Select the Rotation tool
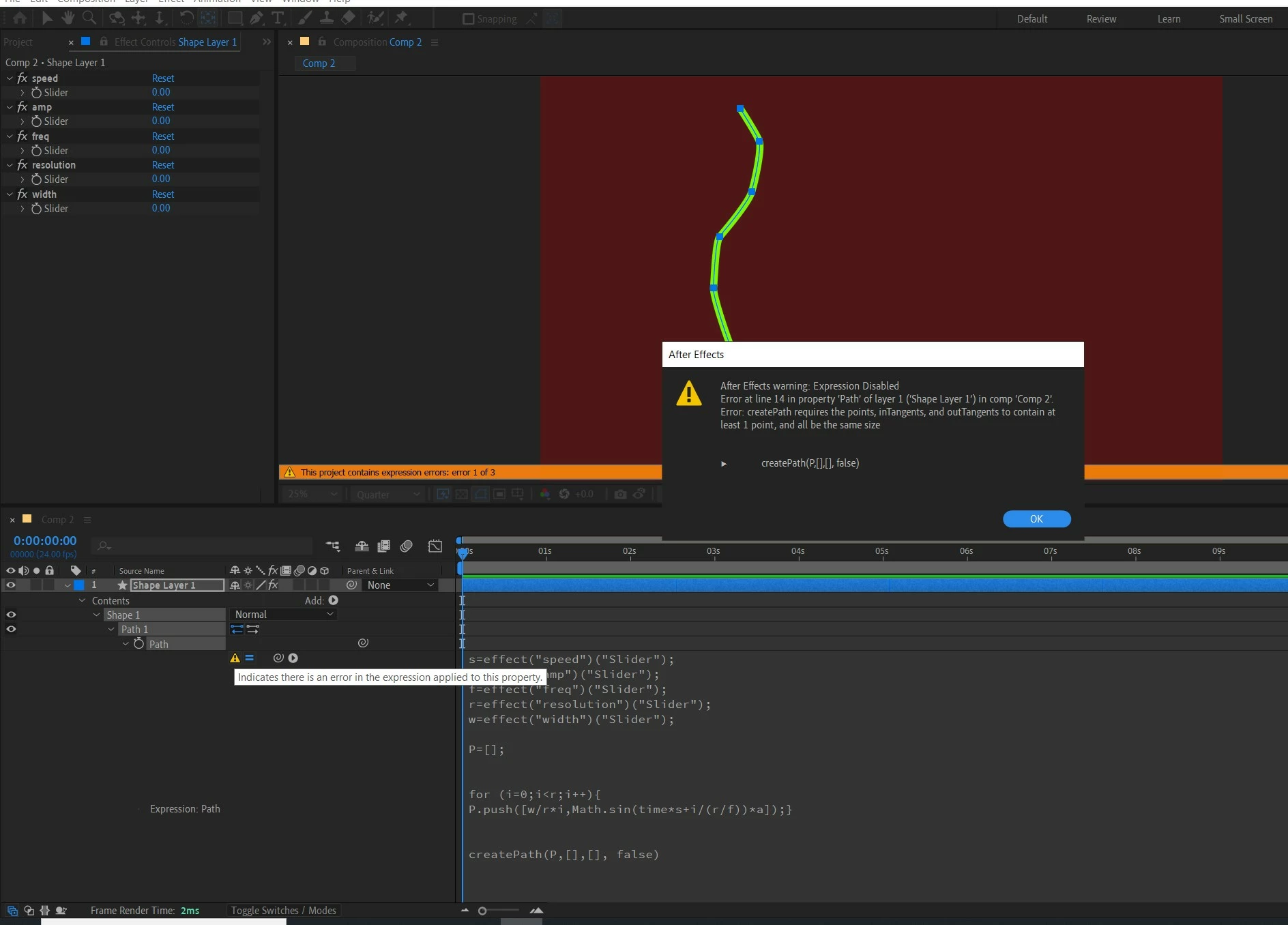Viewport: 1288px width, 925px height. (x=186, y=18)
